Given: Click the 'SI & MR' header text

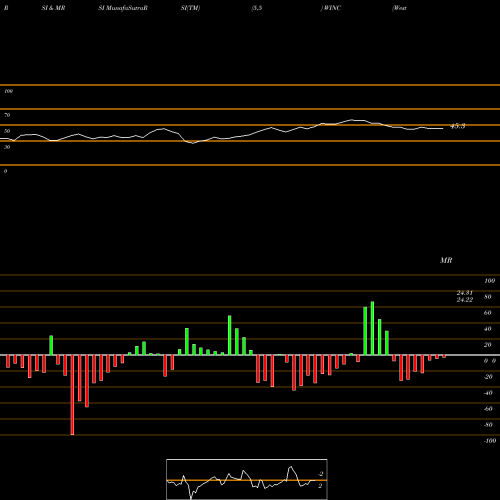Looking at the screenshot, I should pos(53,8).
